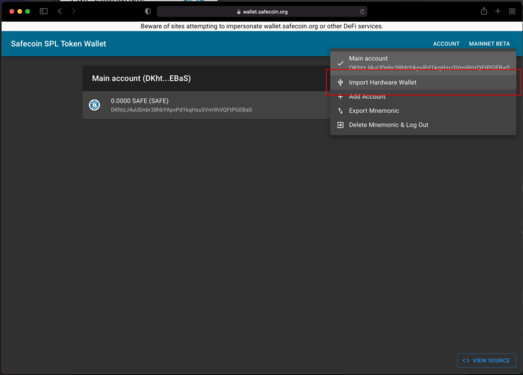Select Delete Mnemonic & Log Out
The image size is (523, 375).
tap(423, 125)
